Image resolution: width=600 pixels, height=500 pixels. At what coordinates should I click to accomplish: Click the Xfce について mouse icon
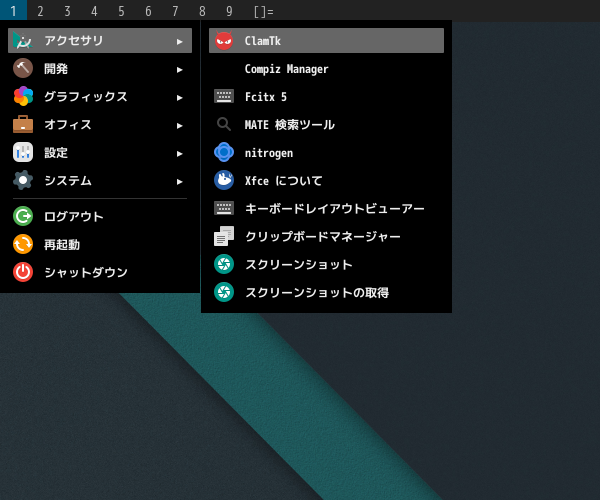click(224, 180)
